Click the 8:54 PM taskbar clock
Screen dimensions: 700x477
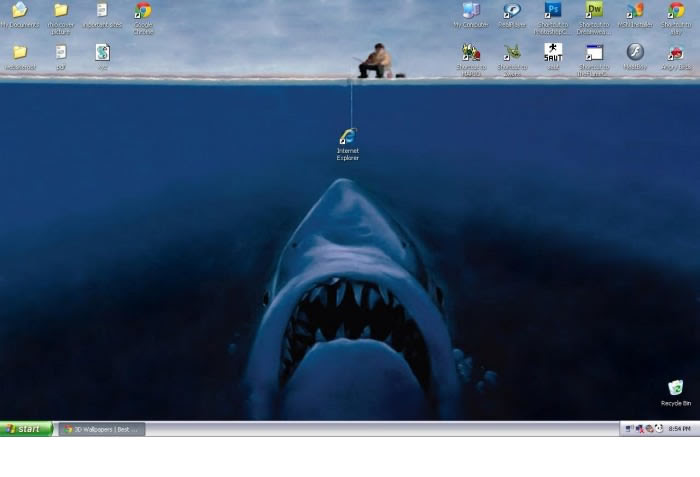pyautogui.click(x=679, y=429)
